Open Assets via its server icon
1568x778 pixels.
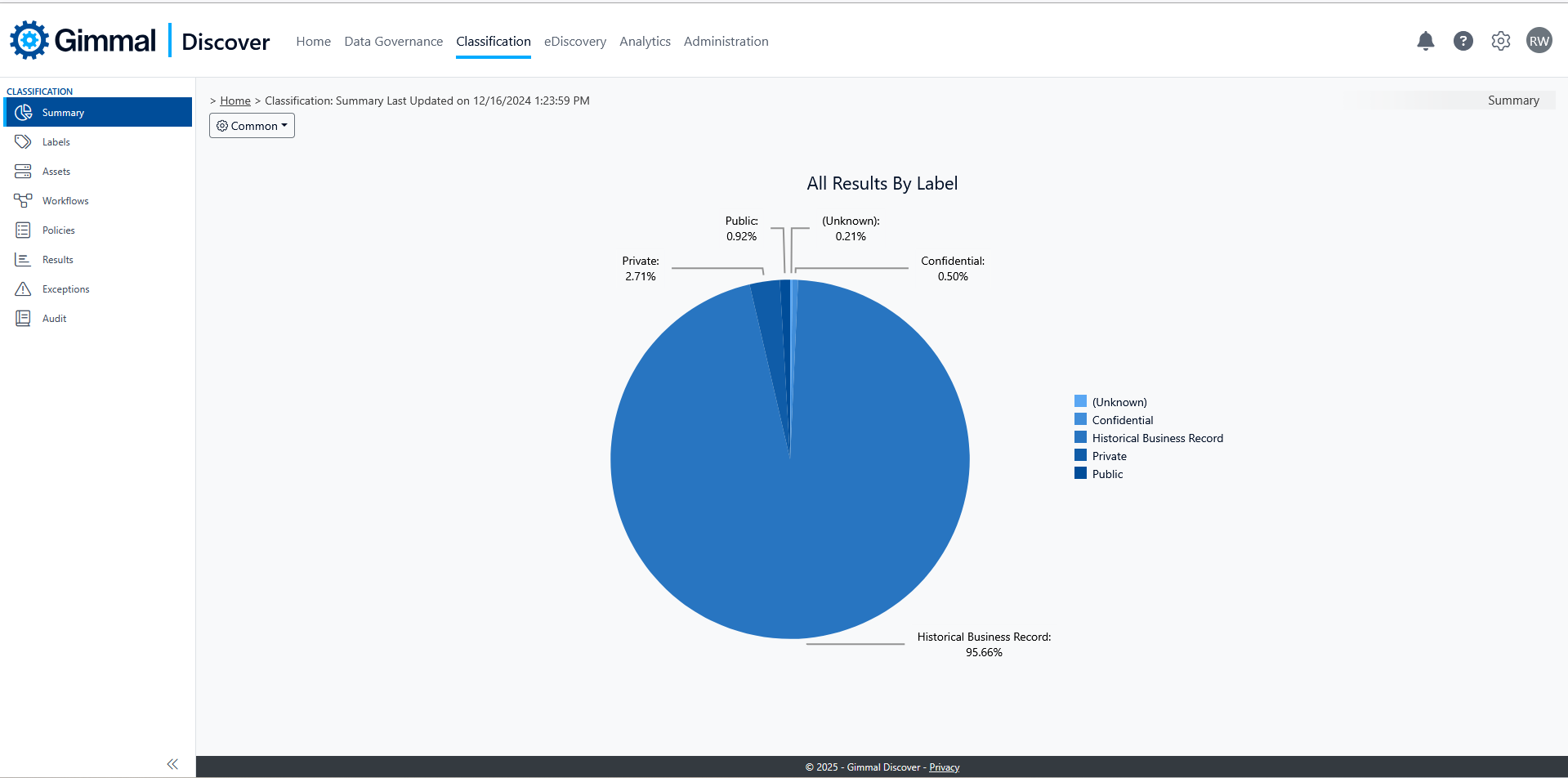pyautogui.click(x=23, y=172)
